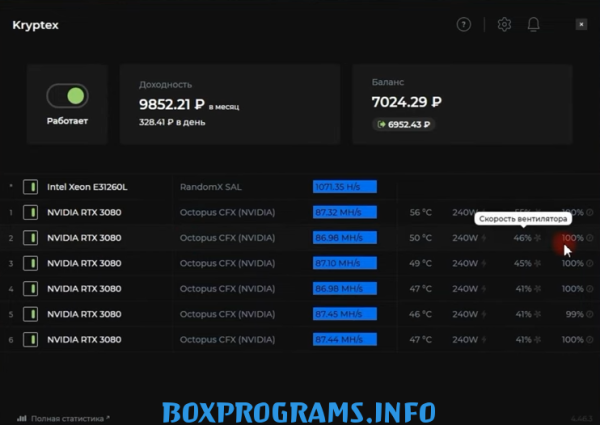Image resolution: width=600 pixels, height=425 pixels.
Task: Click the 87.45 MH/s hashrate bar
Action: point(345,314)
